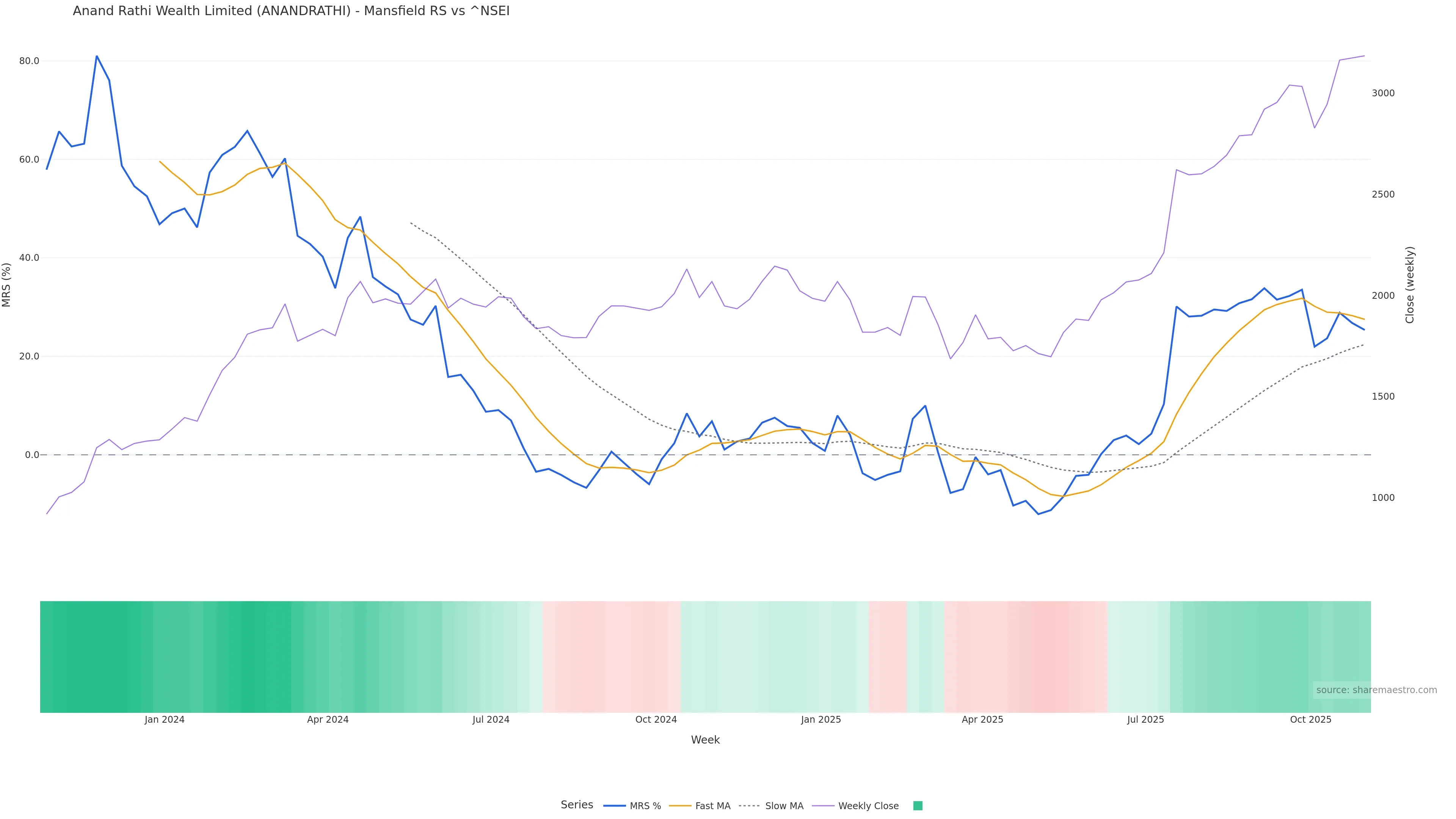Click the purple Weekly Close legend line marker
Image resolution: width=1456 pixels, height=819 pixels.
pos(822,805)
